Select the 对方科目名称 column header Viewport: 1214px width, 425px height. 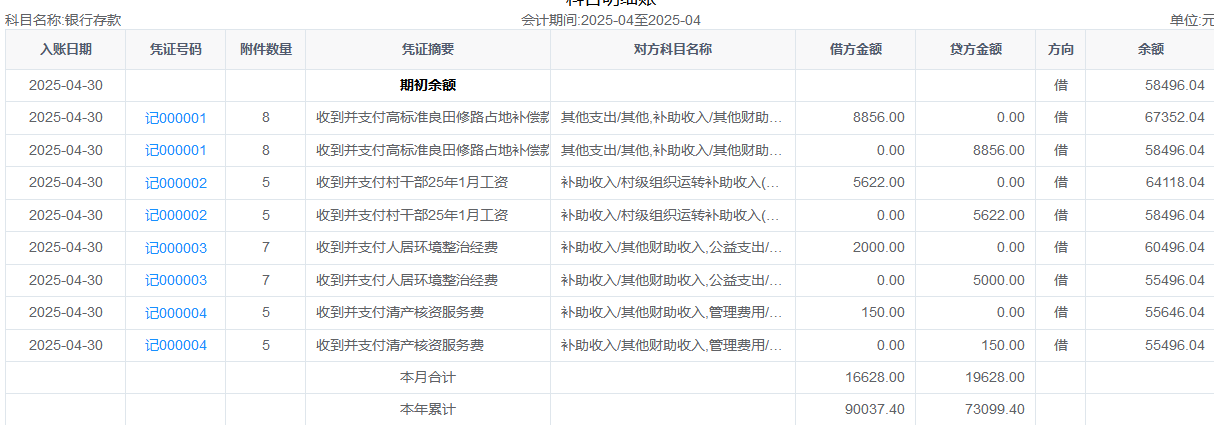[x=673, y=49]
